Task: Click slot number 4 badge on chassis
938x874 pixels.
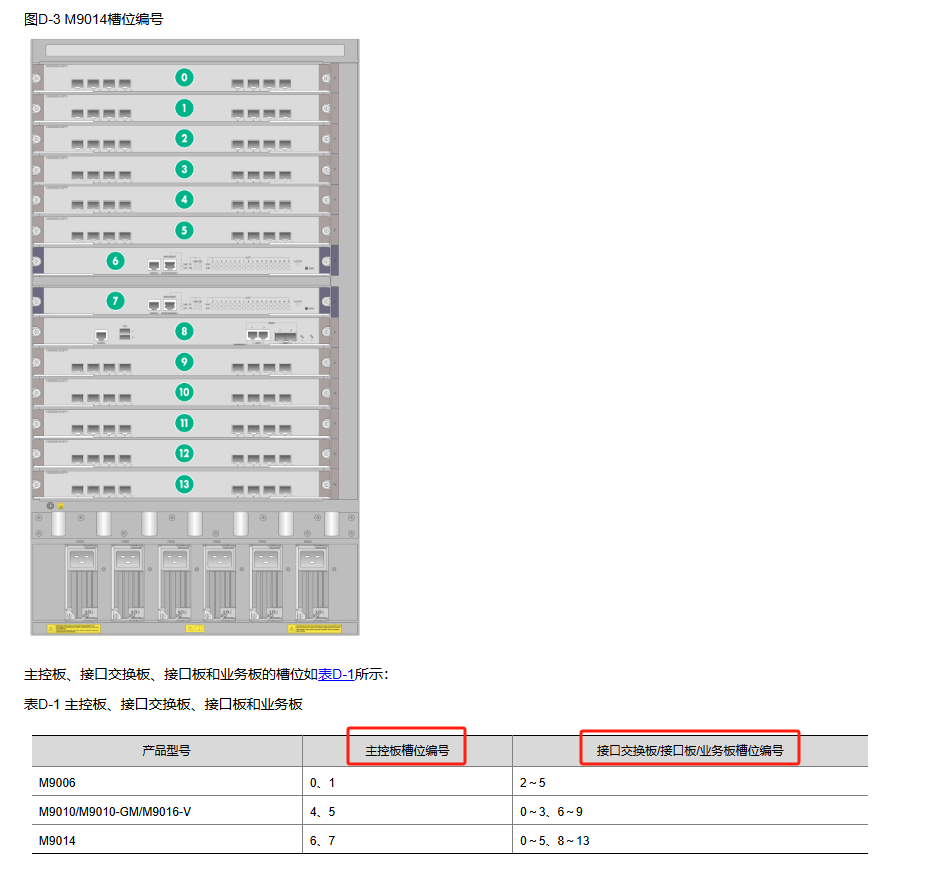Action: pyautogui.click(x=184, y=200)
